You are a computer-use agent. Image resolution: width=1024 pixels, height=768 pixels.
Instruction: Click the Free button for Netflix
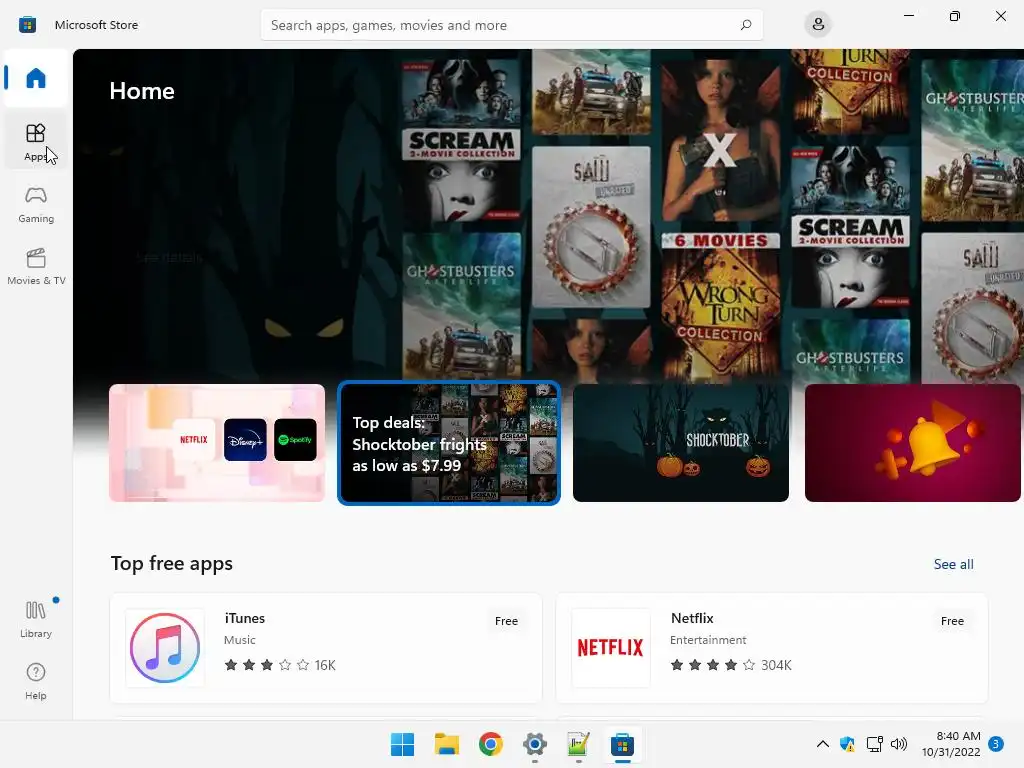tap(952, 621)
